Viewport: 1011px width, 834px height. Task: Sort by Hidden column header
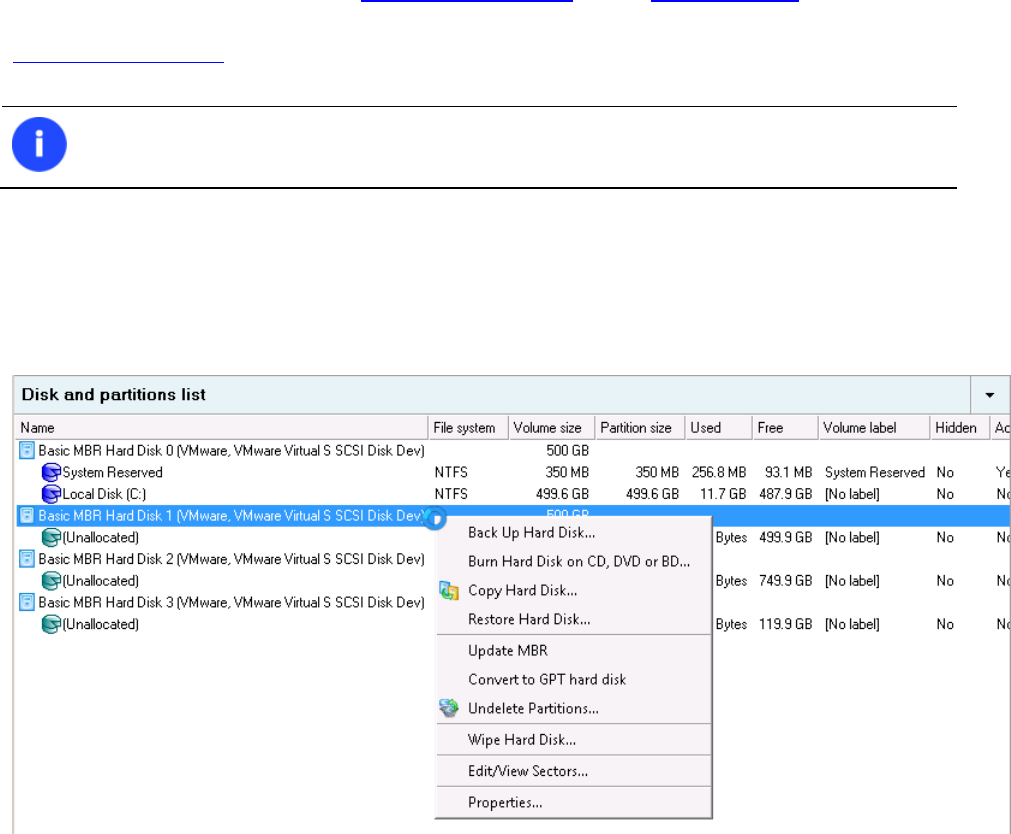click(960, 428)
